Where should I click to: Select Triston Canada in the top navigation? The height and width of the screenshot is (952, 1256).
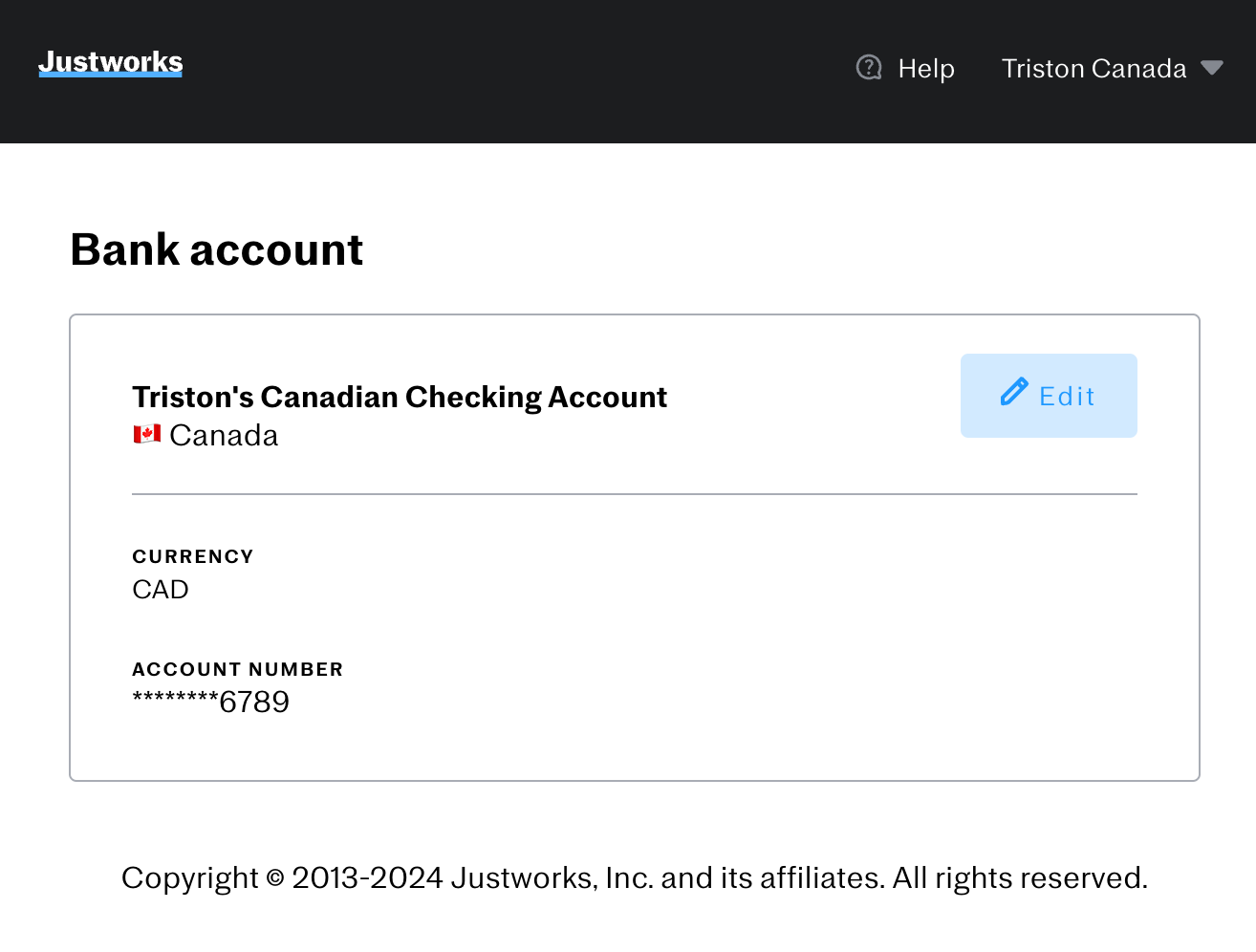1093,68
